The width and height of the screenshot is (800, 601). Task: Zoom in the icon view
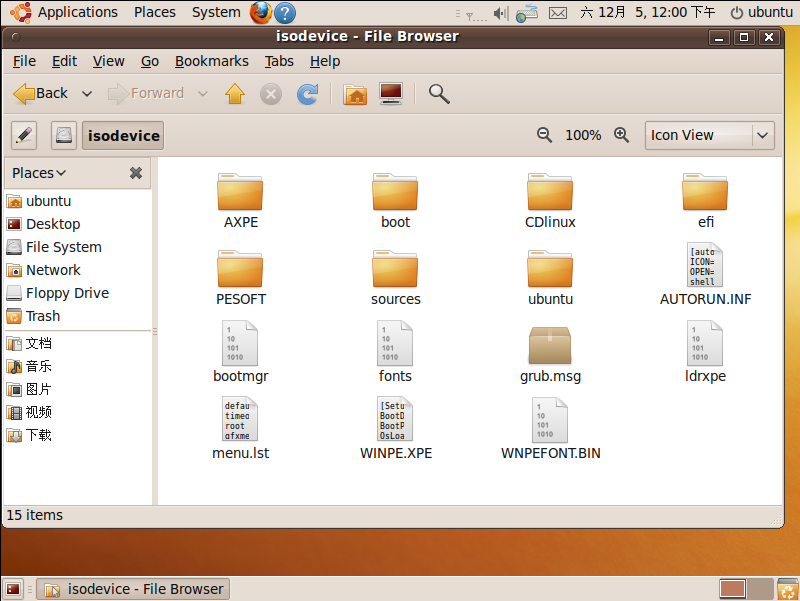point(621,135)
